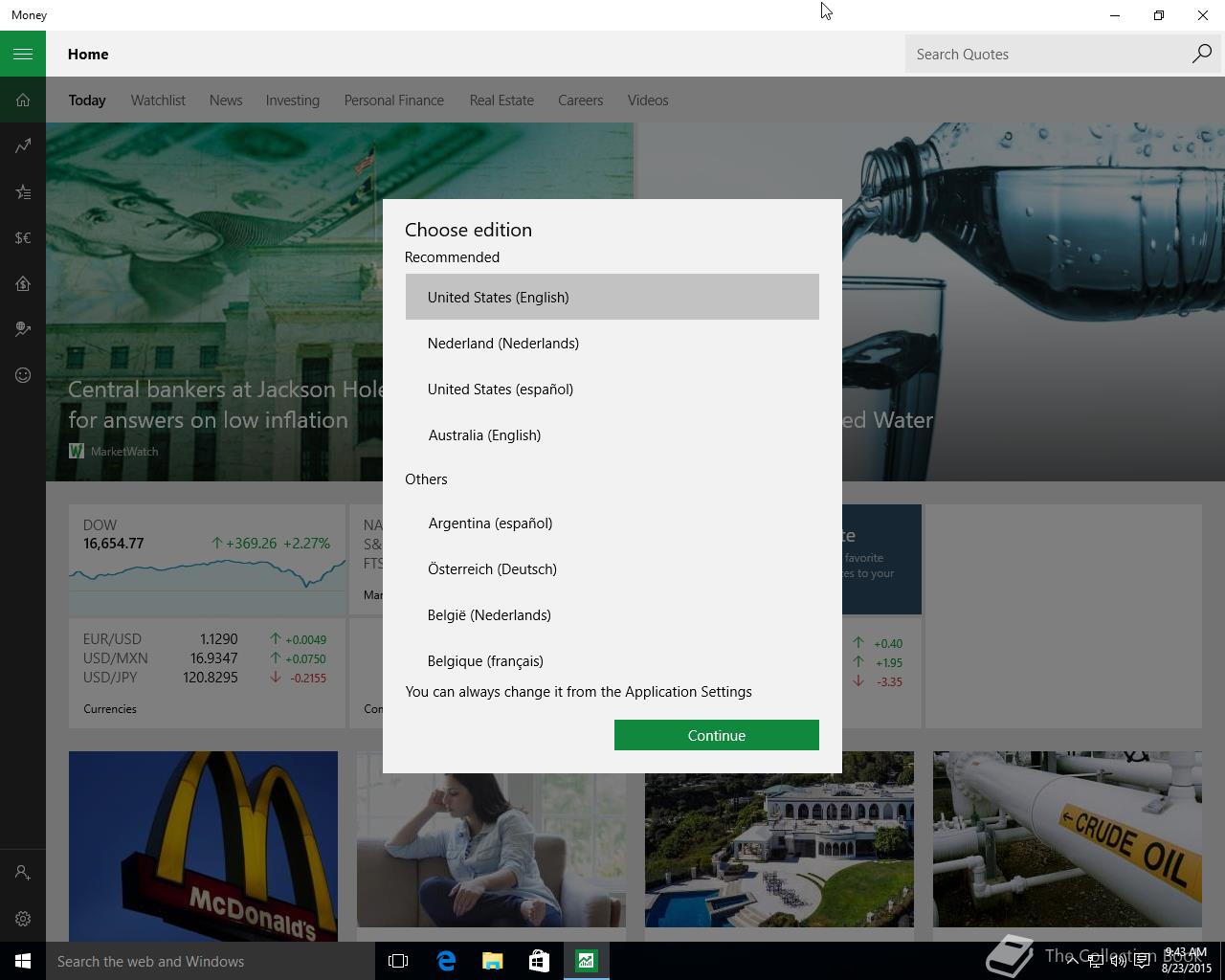The height and width of the screenshot is (980, 1225).
Task: Select Australia (English) edition
Action: pyautogui.click(x=612, y=434)
